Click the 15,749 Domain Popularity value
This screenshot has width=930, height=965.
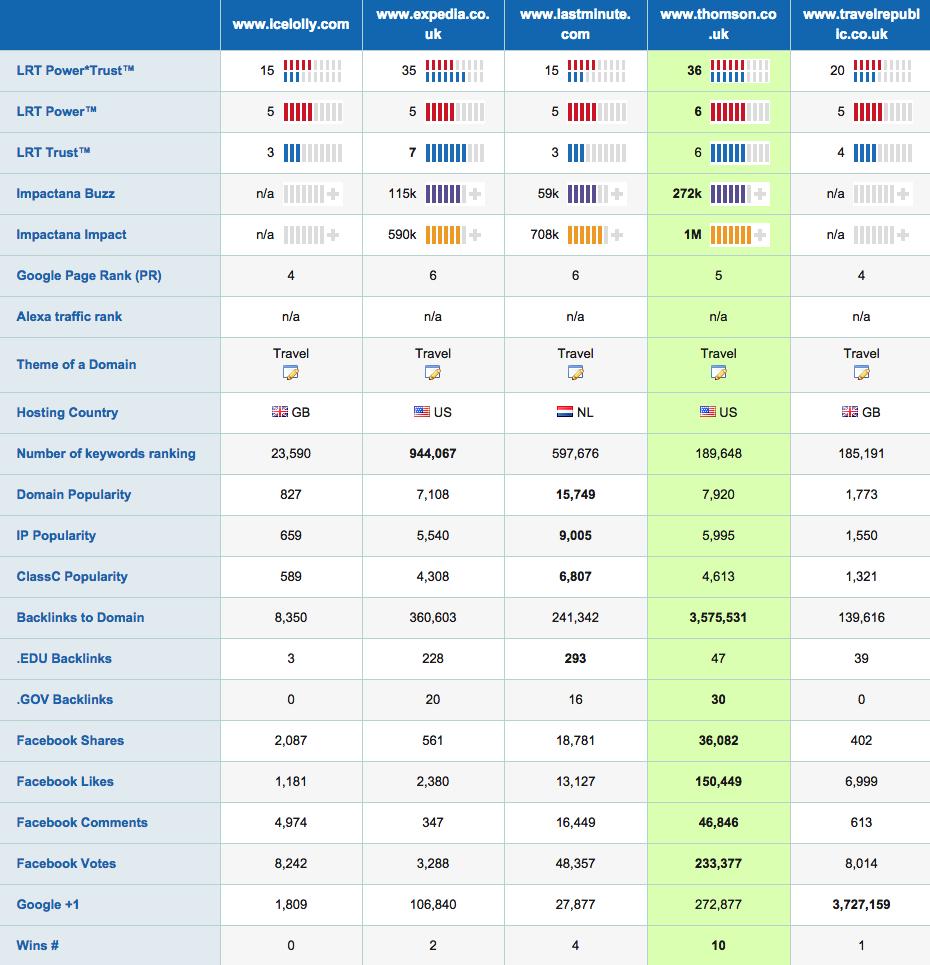pyautogui.click(x=575, y=494)
